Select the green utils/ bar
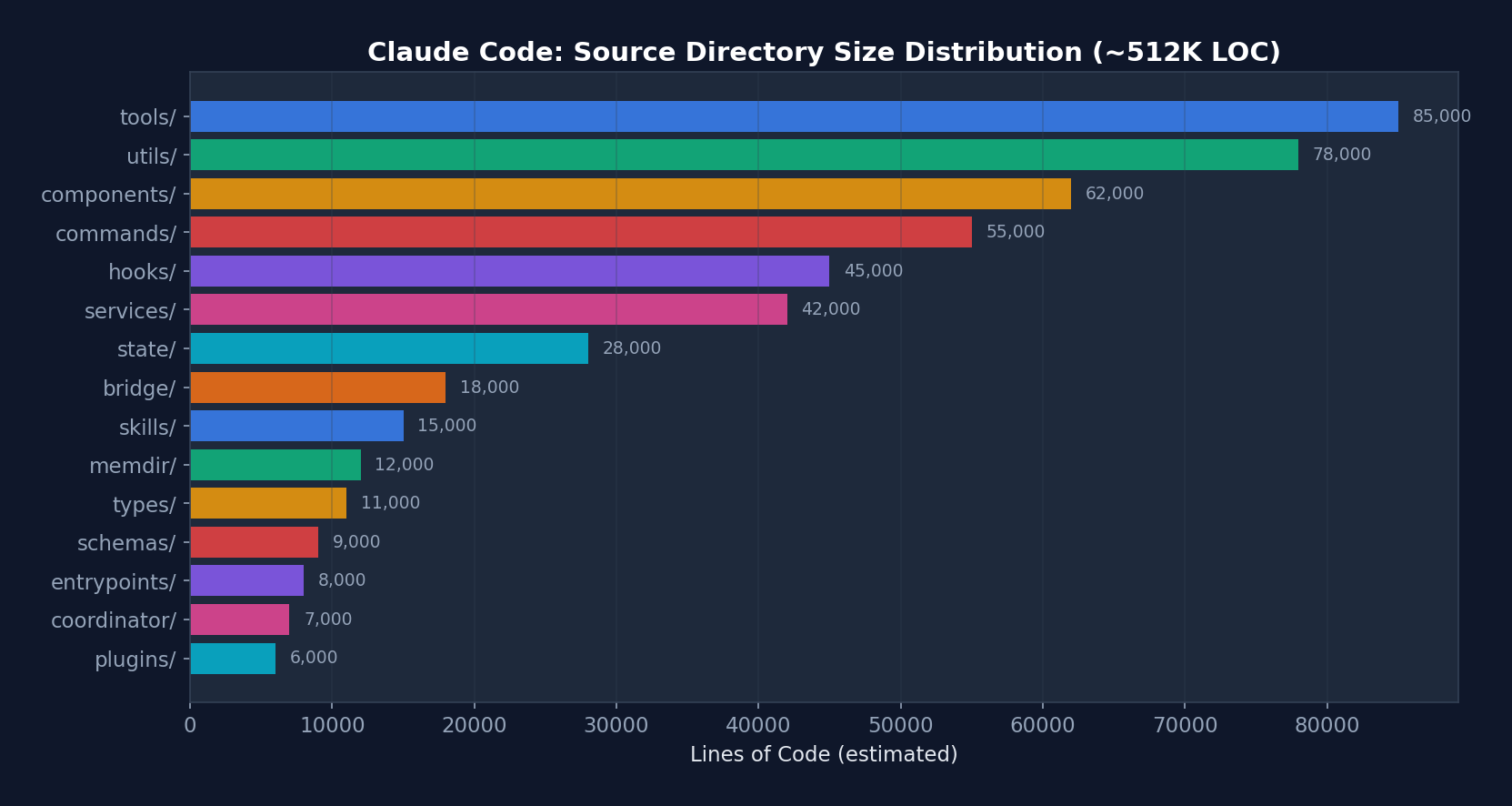This screenshot has height=806, width=1512. [744, 155]
